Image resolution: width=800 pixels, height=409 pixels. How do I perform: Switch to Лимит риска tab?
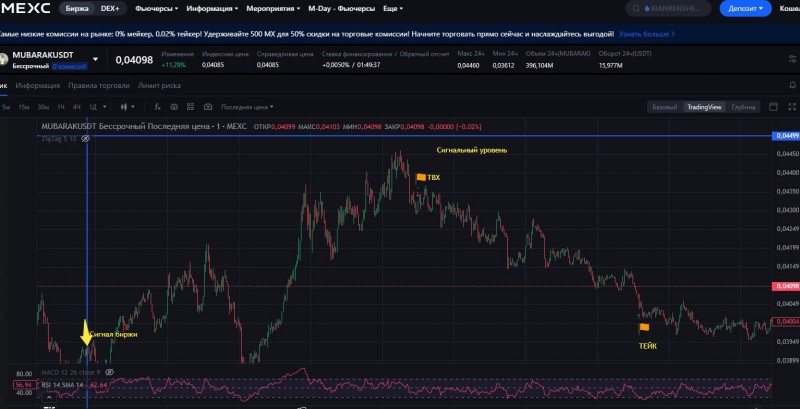(x=159, y=86)
